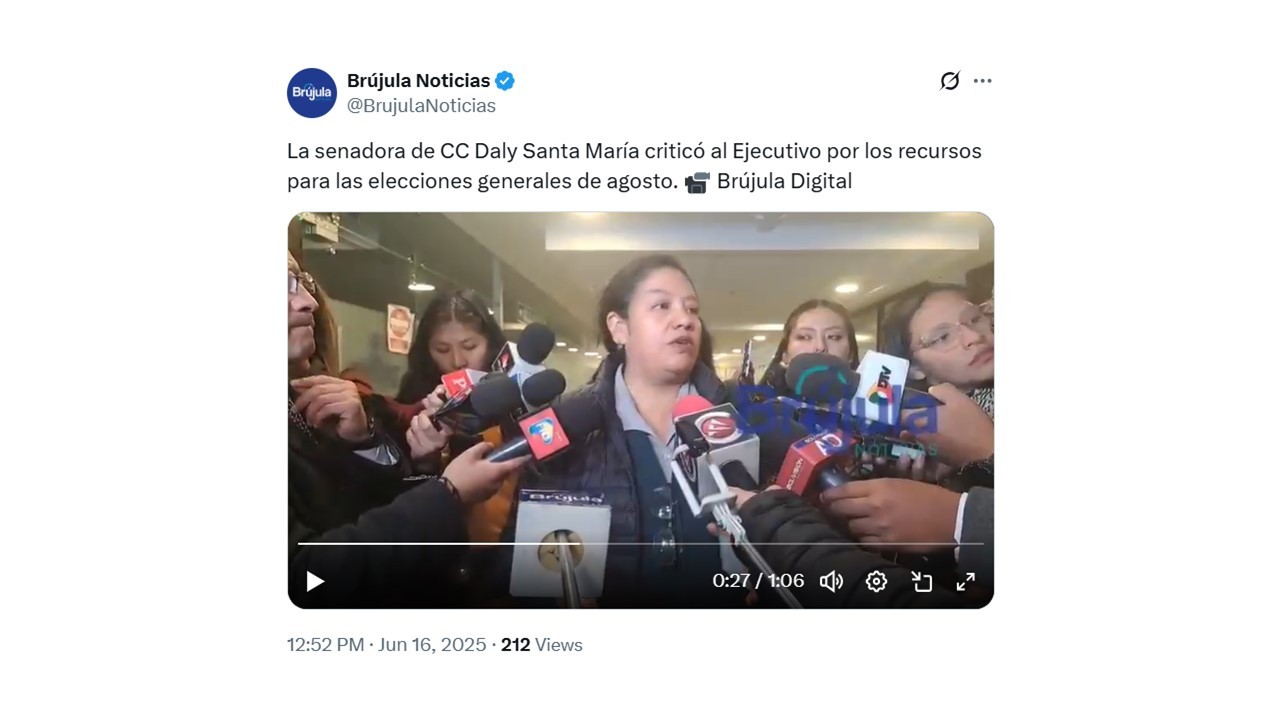Click the 0:27 / 1:06 time display
Image resolution: width=1280 pixels, height=720 pixels.
758,581
